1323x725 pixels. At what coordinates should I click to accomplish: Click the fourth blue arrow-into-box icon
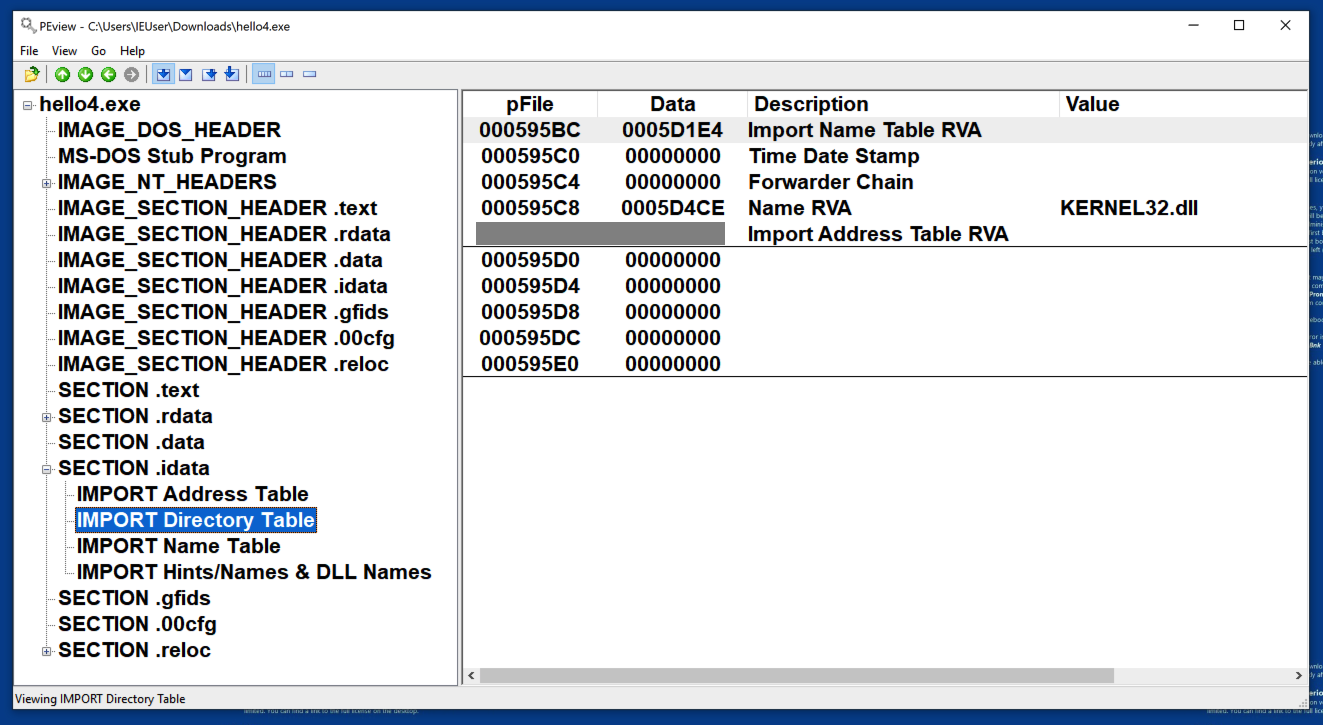tap(232, 74)
